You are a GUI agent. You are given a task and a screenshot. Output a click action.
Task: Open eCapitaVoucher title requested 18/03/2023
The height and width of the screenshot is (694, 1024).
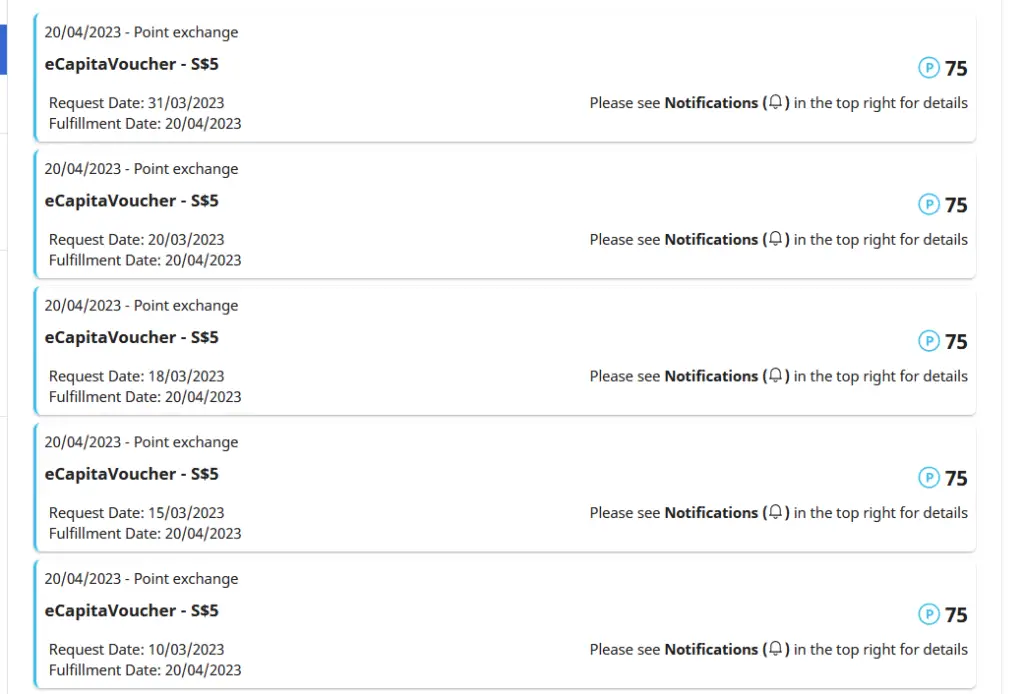click(x=131, y=338)
